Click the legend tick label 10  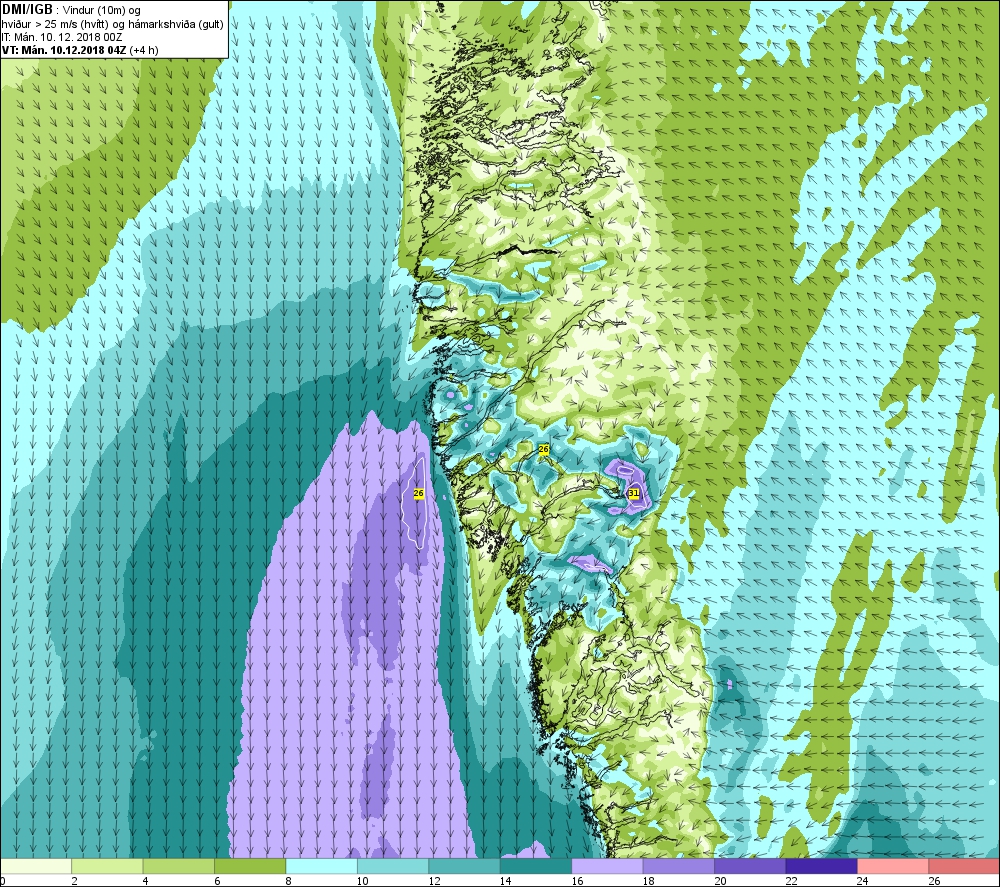tap(362, 881)
